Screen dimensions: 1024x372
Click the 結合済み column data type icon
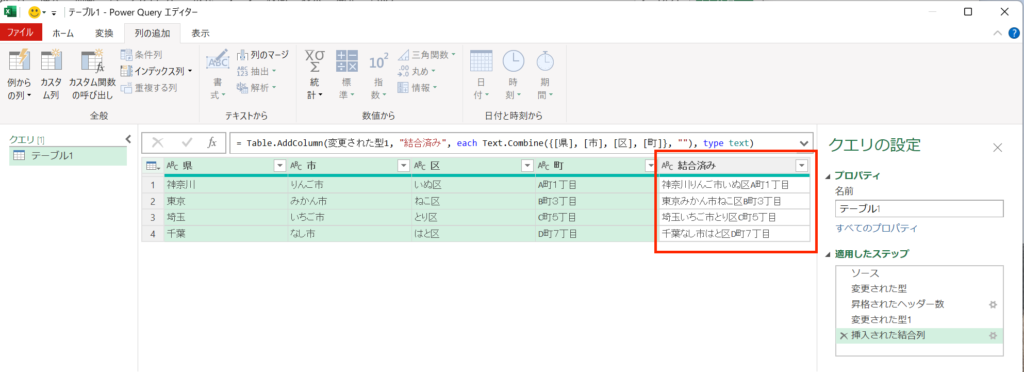click(667, 166)
